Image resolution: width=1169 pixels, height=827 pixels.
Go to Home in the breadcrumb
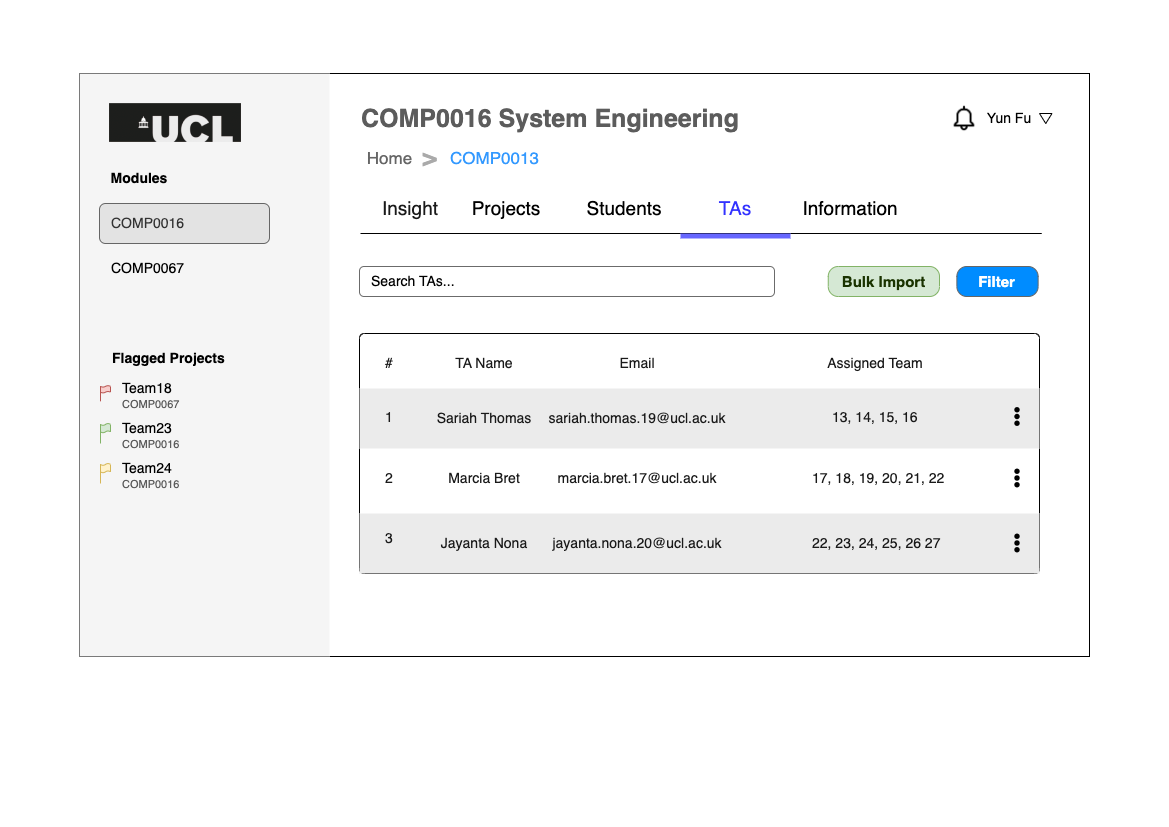pyautogui.click(x=389, y=159)
